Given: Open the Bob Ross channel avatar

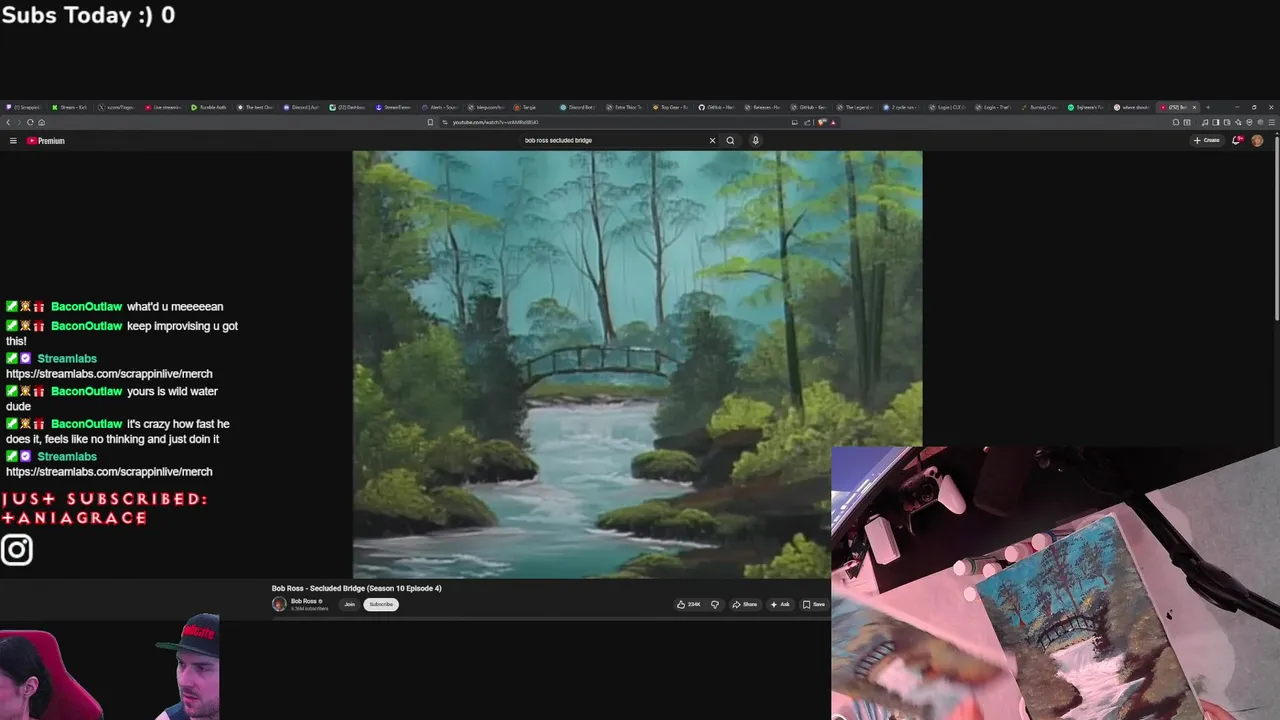Looking at the screenshot, I should coord(279,604).
